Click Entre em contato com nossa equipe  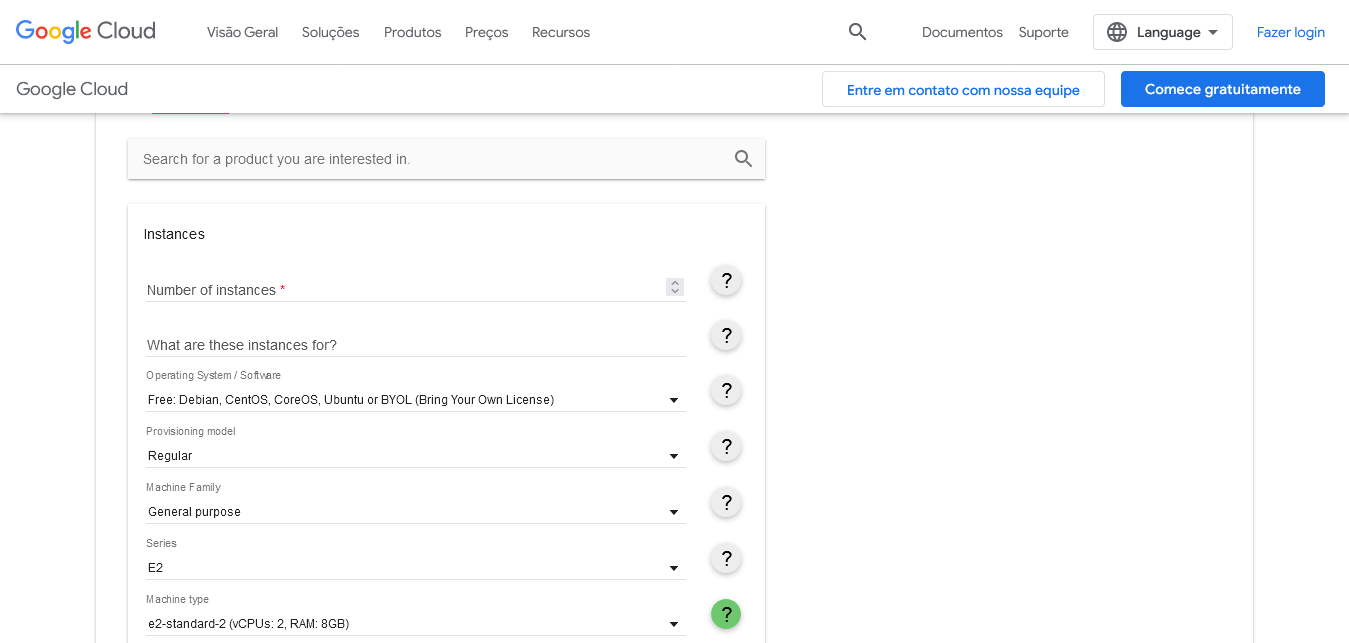coord(963,89)
